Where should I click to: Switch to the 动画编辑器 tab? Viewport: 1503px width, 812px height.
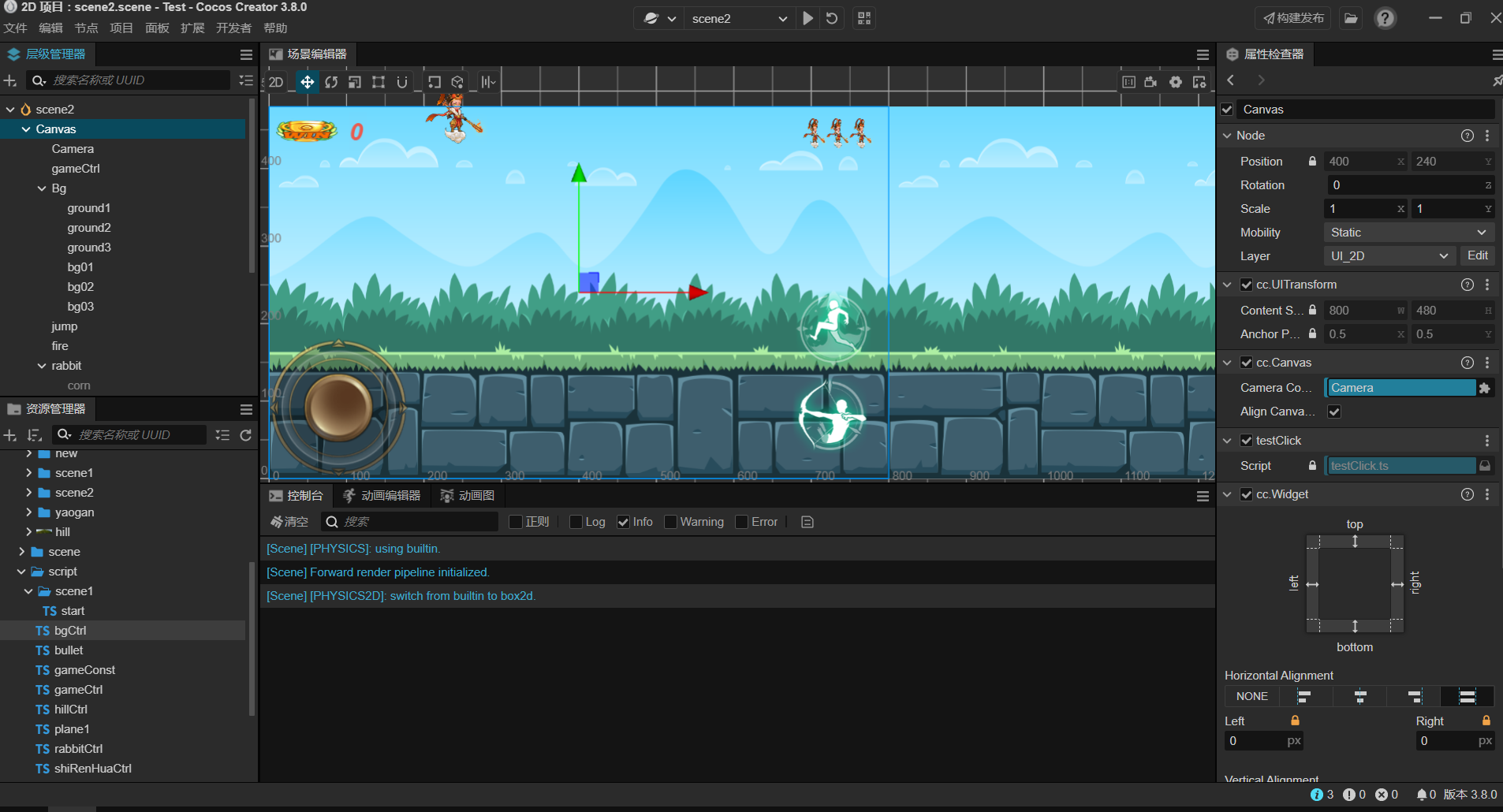pos(382,496)
